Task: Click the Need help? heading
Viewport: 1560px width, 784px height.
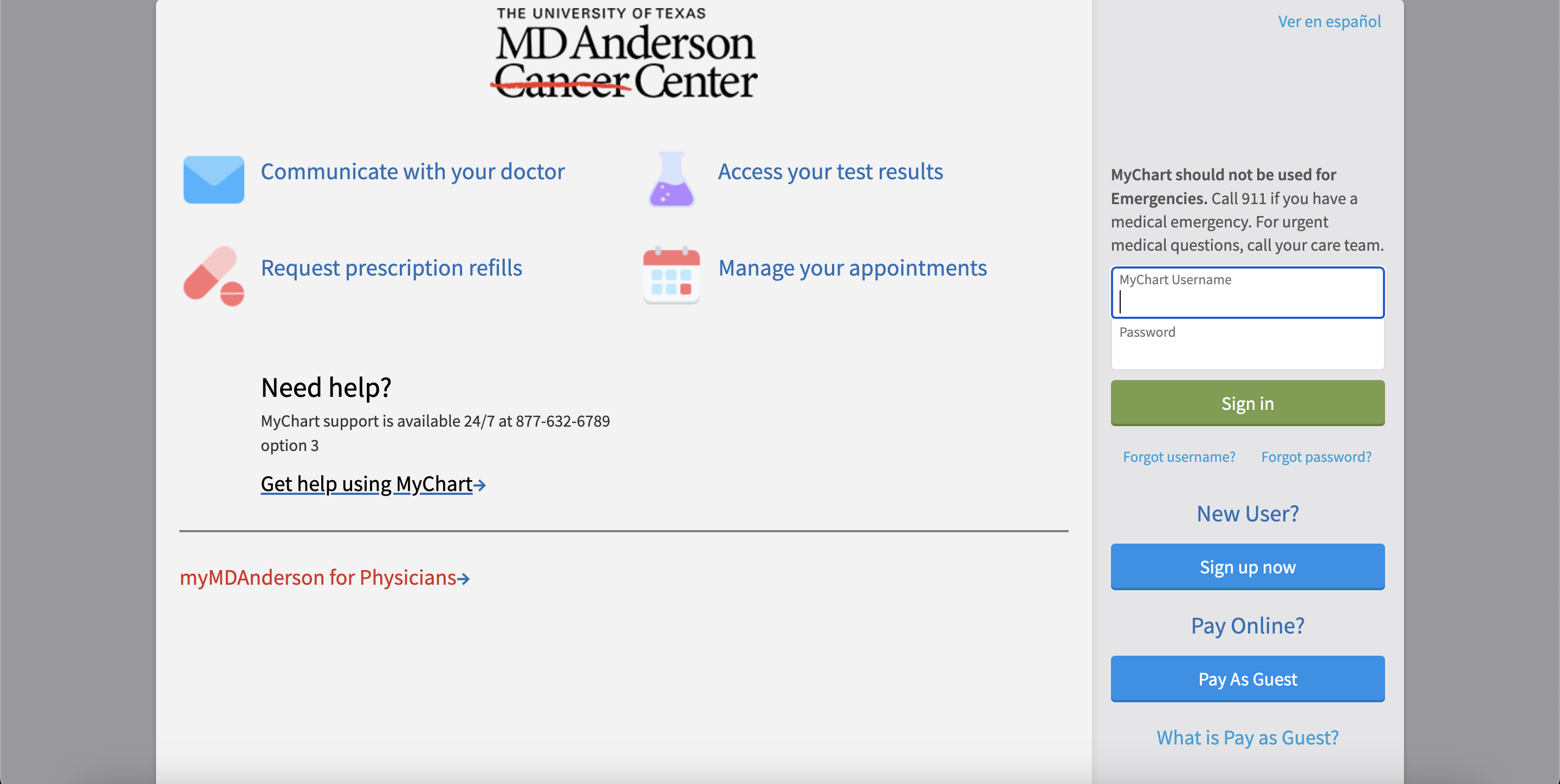Action: 327,388
